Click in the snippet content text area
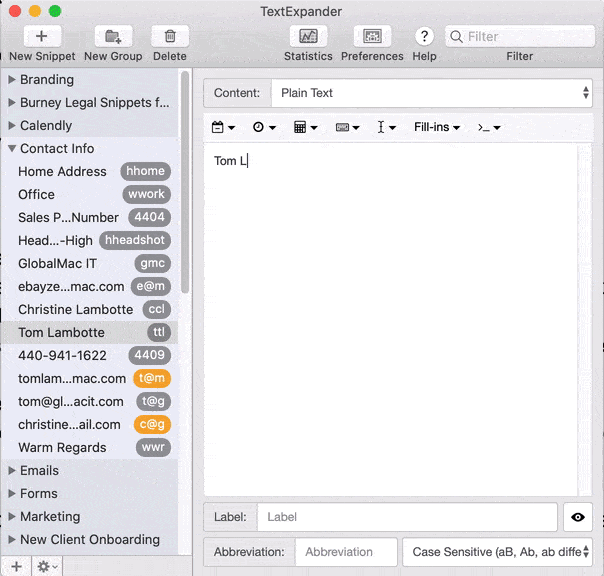 click(x=391, y=320)
